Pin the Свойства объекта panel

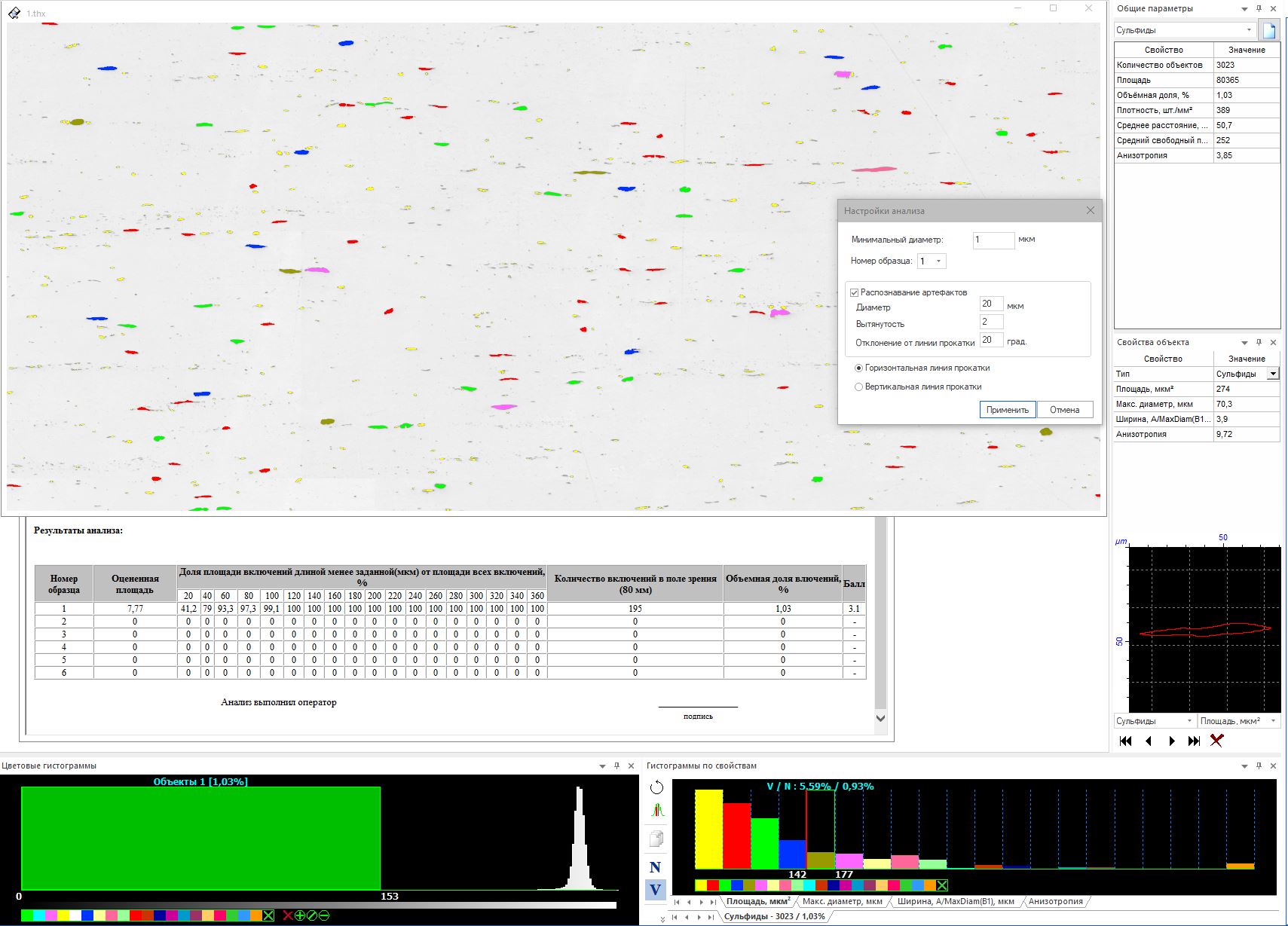coord(1259,342)
